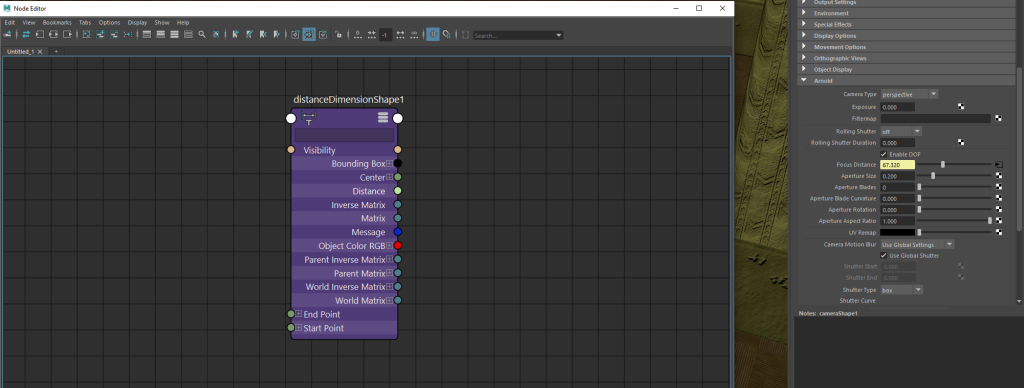1024x388 pixels.
Task: Click the map button beside Filtermap
Action: click(998, 118)
